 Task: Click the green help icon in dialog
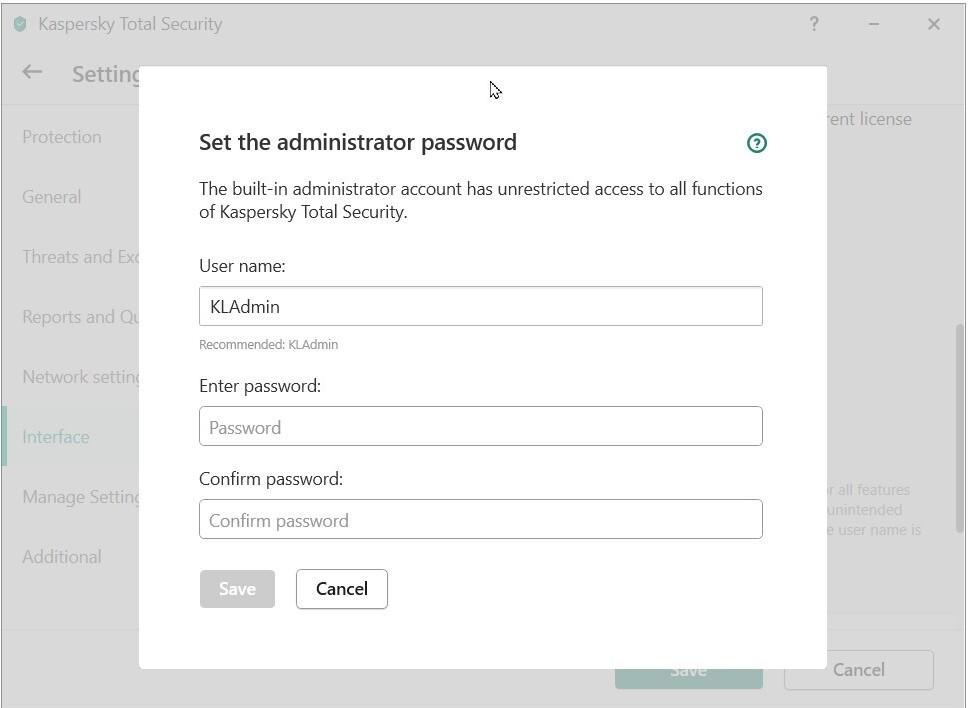click(x=757, y=143)
